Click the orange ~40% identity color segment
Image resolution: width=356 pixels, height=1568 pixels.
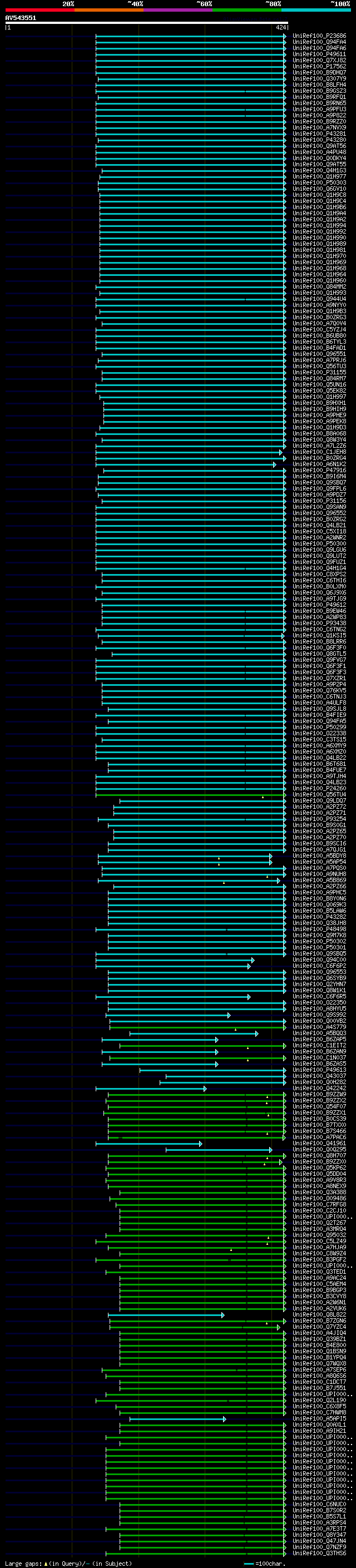click(109, 11)
